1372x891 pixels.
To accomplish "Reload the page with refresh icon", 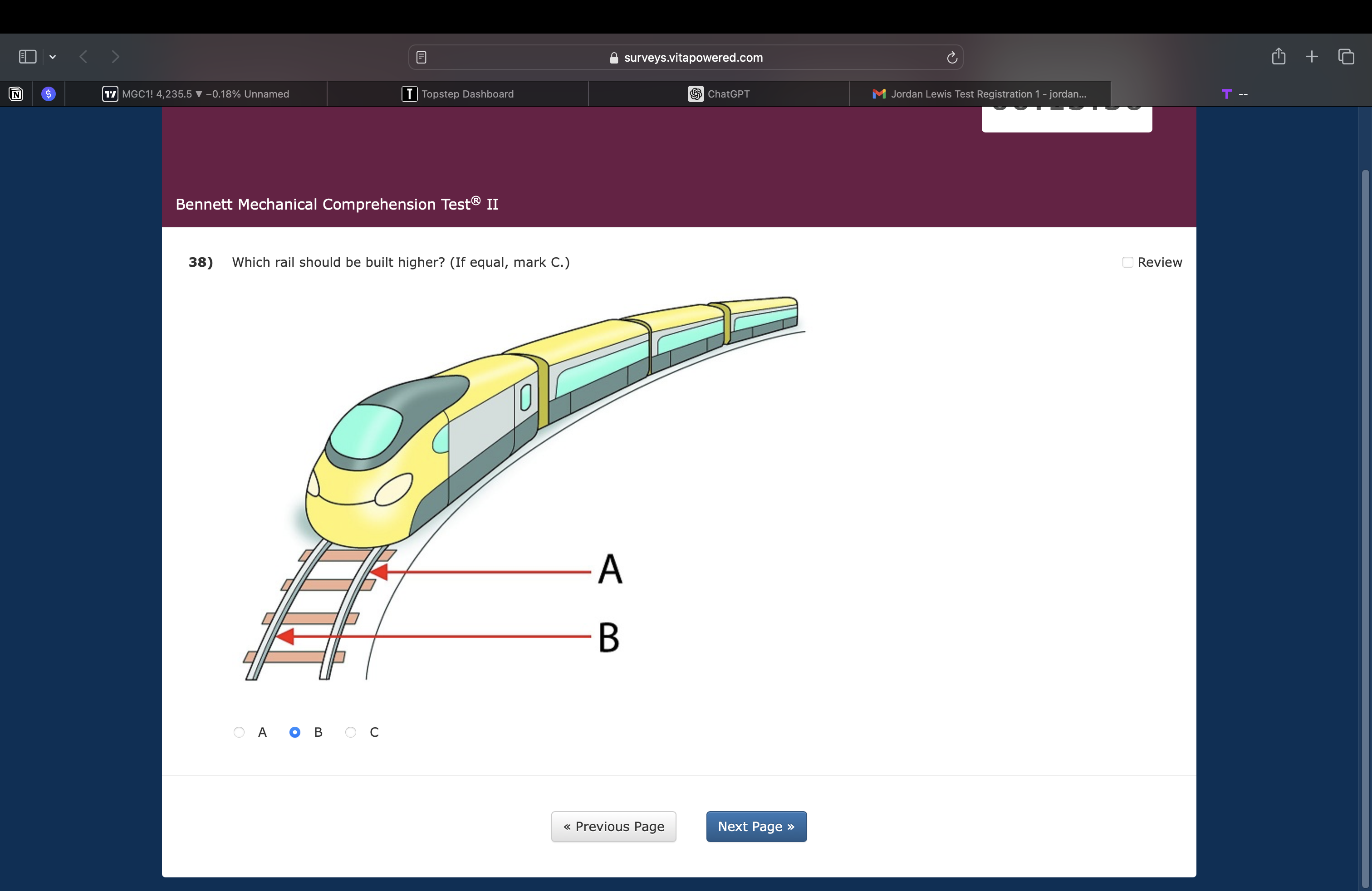I will click(952, 57).
